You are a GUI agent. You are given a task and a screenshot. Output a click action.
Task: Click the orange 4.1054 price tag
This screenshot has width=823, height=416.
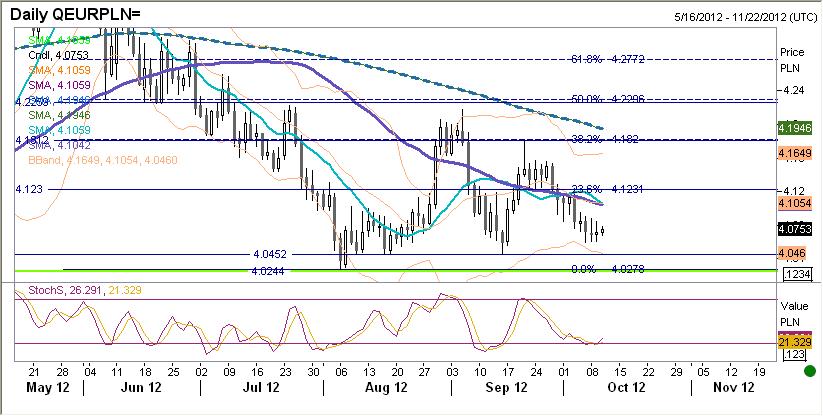pos(796,203)
